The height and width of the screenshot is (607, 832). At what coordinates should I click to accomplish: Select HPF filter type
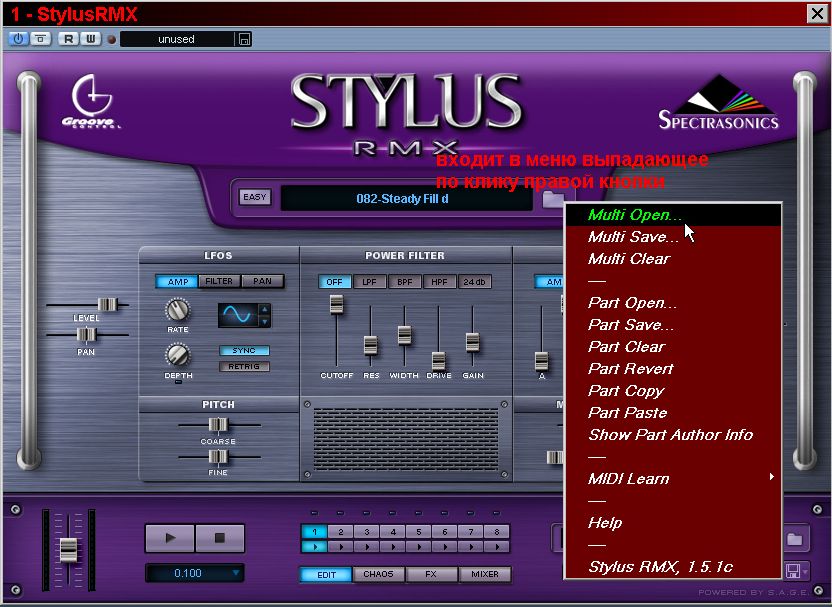[x=439, y=282]
